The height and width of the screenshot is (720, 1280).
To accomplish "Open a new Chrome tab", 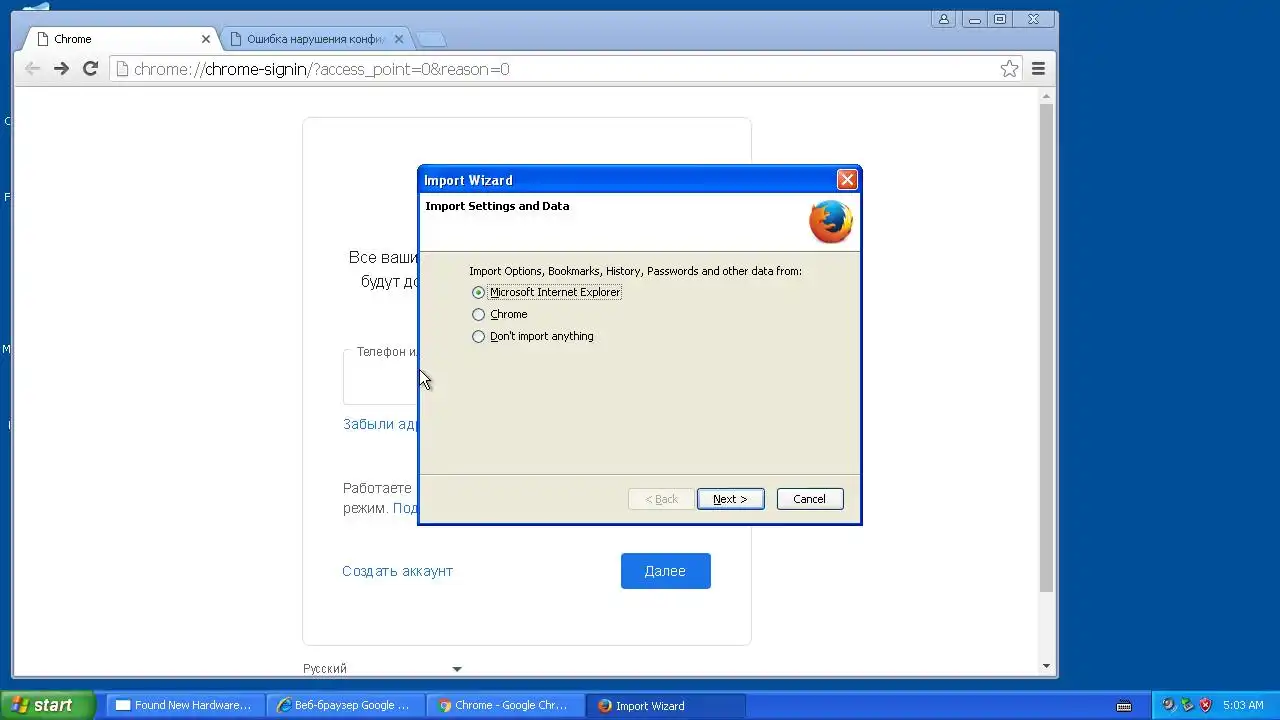I will pos(431,39).
